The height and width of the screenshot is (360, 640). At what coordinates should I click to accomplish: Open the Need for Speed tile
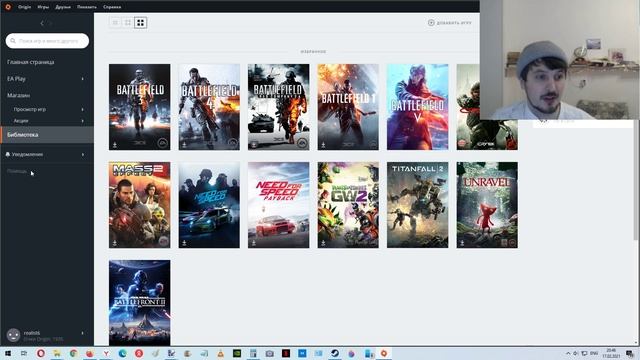pyautogui.click(x=209, y=205)
